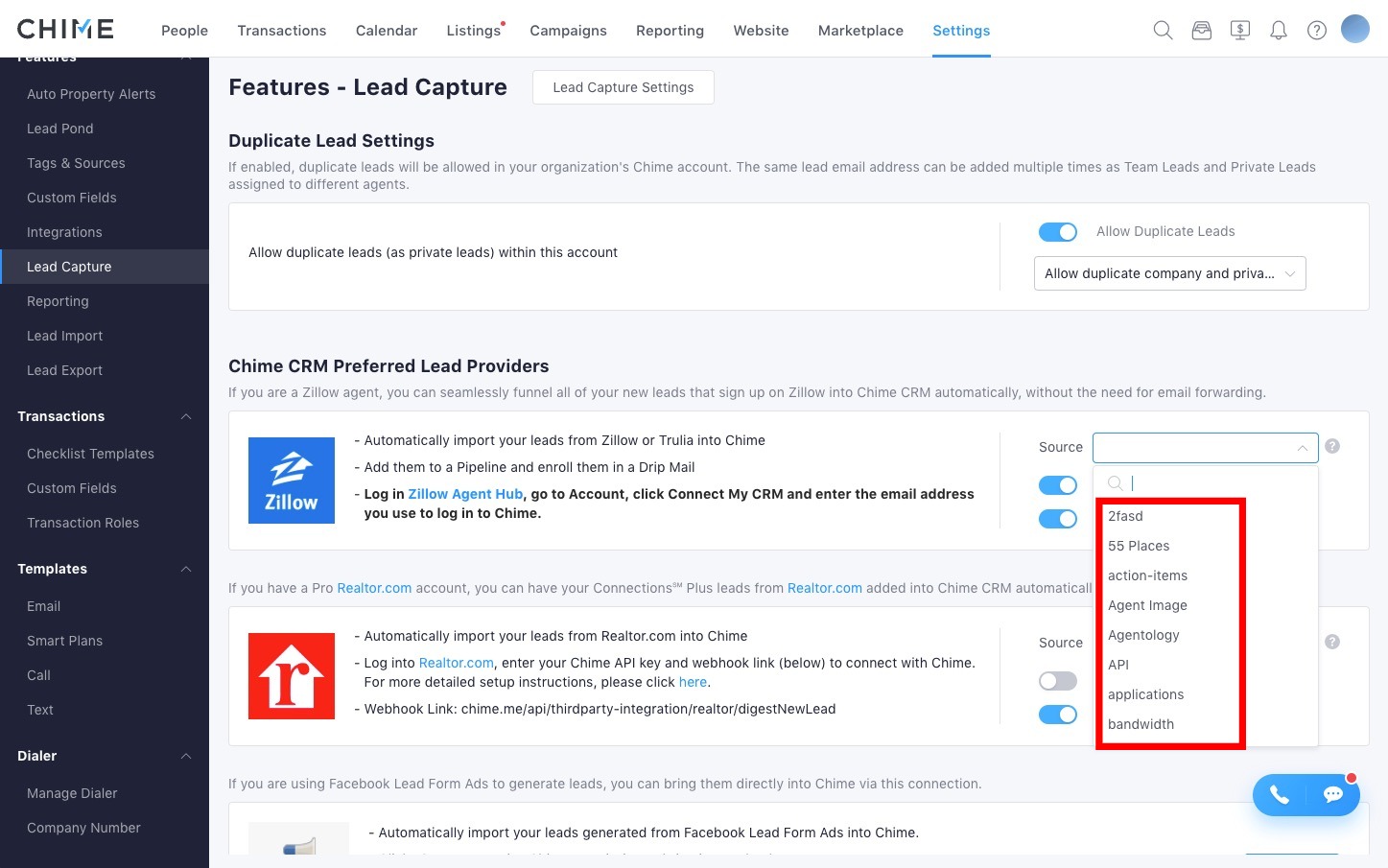
Task: Open Lead Export in the sidebar
Action: (x=64, y=370)
